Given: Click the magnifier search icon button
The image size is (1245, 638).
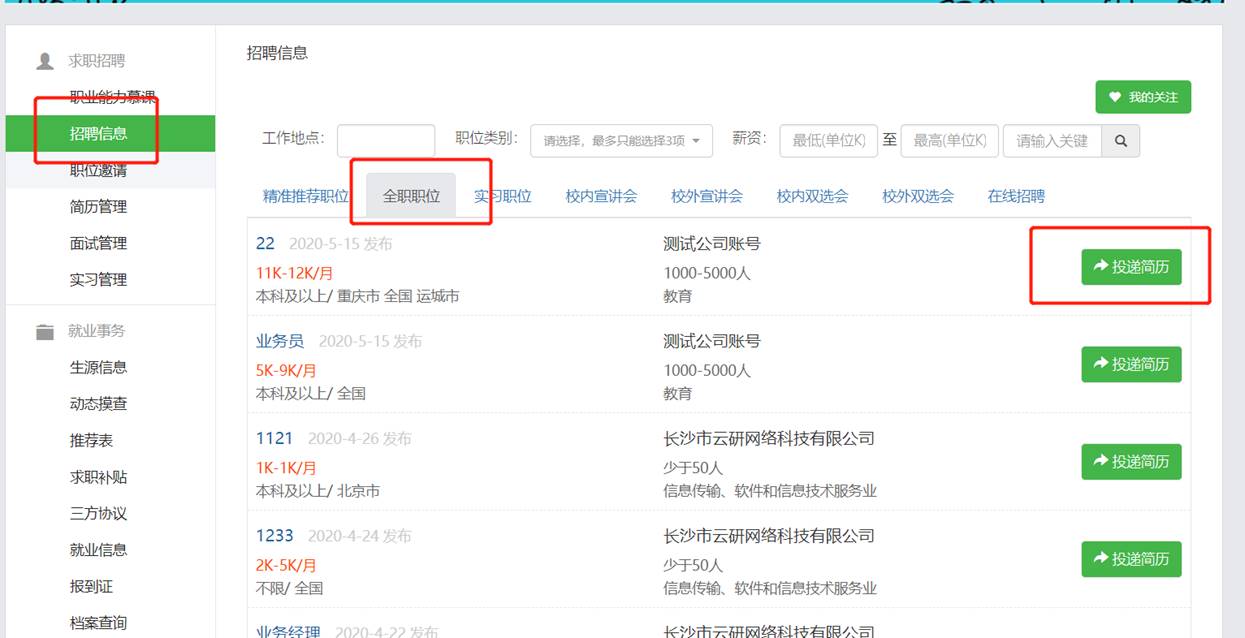Looking at the screenshot, I should pyautogui.click(x=1120, y=141).
